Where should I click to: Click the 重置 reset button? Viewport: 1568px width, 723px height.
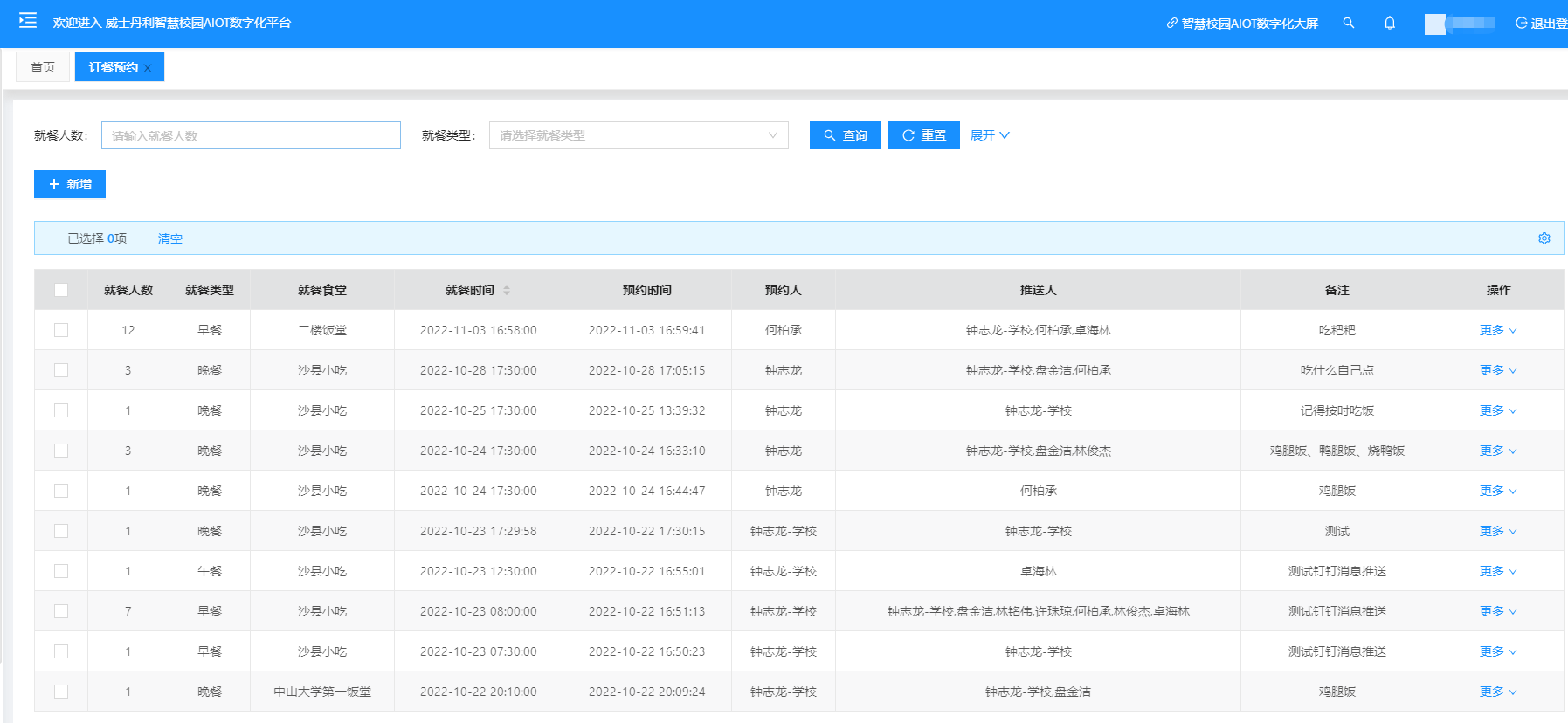point(924,135)
